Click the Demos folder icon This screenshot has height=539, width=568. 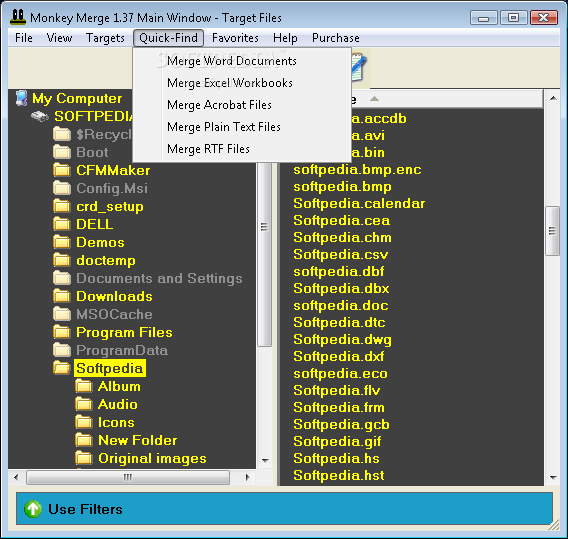[x=62, y=242]
